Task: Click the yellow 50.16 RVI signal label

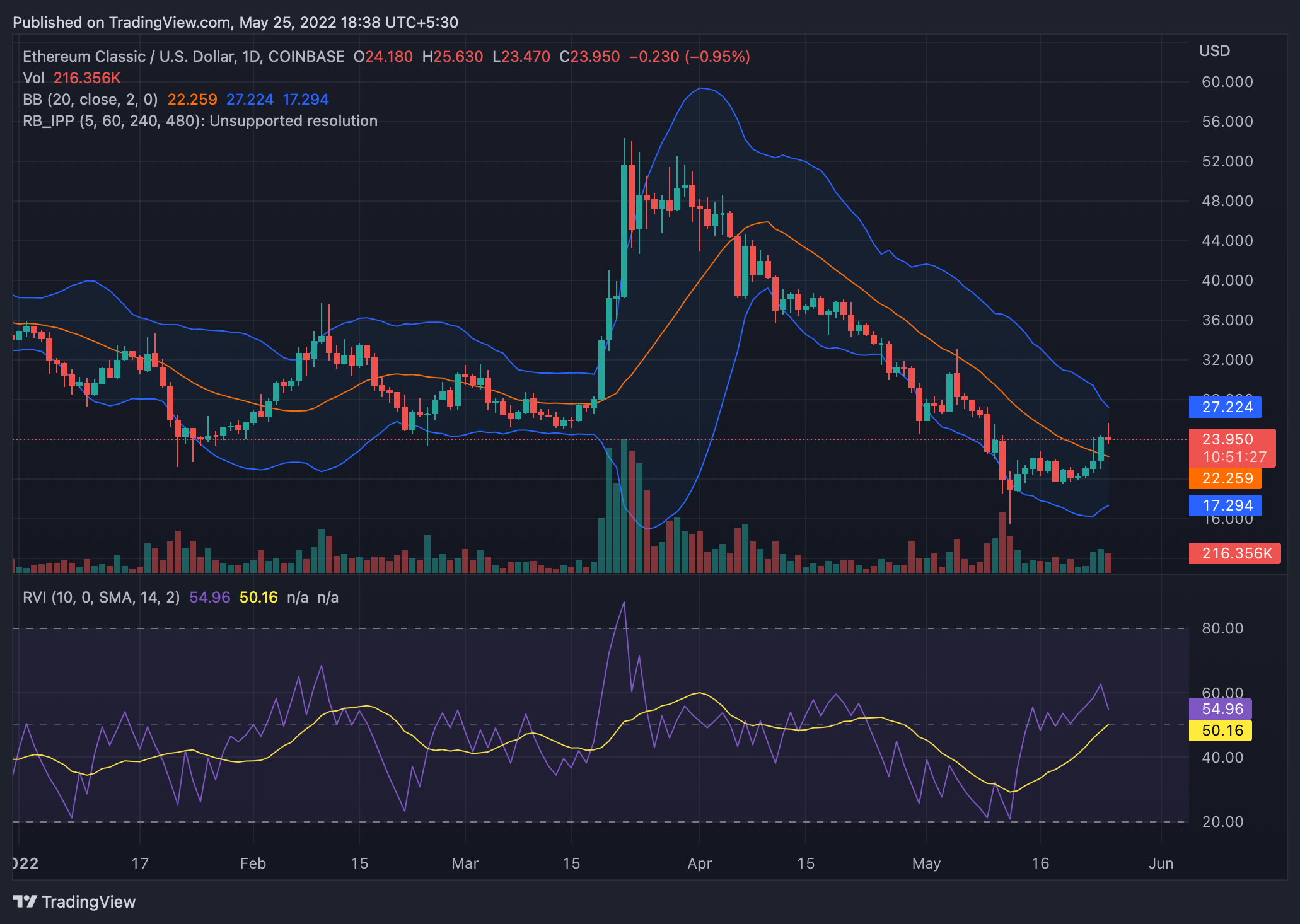Action: coord(1221,731)
